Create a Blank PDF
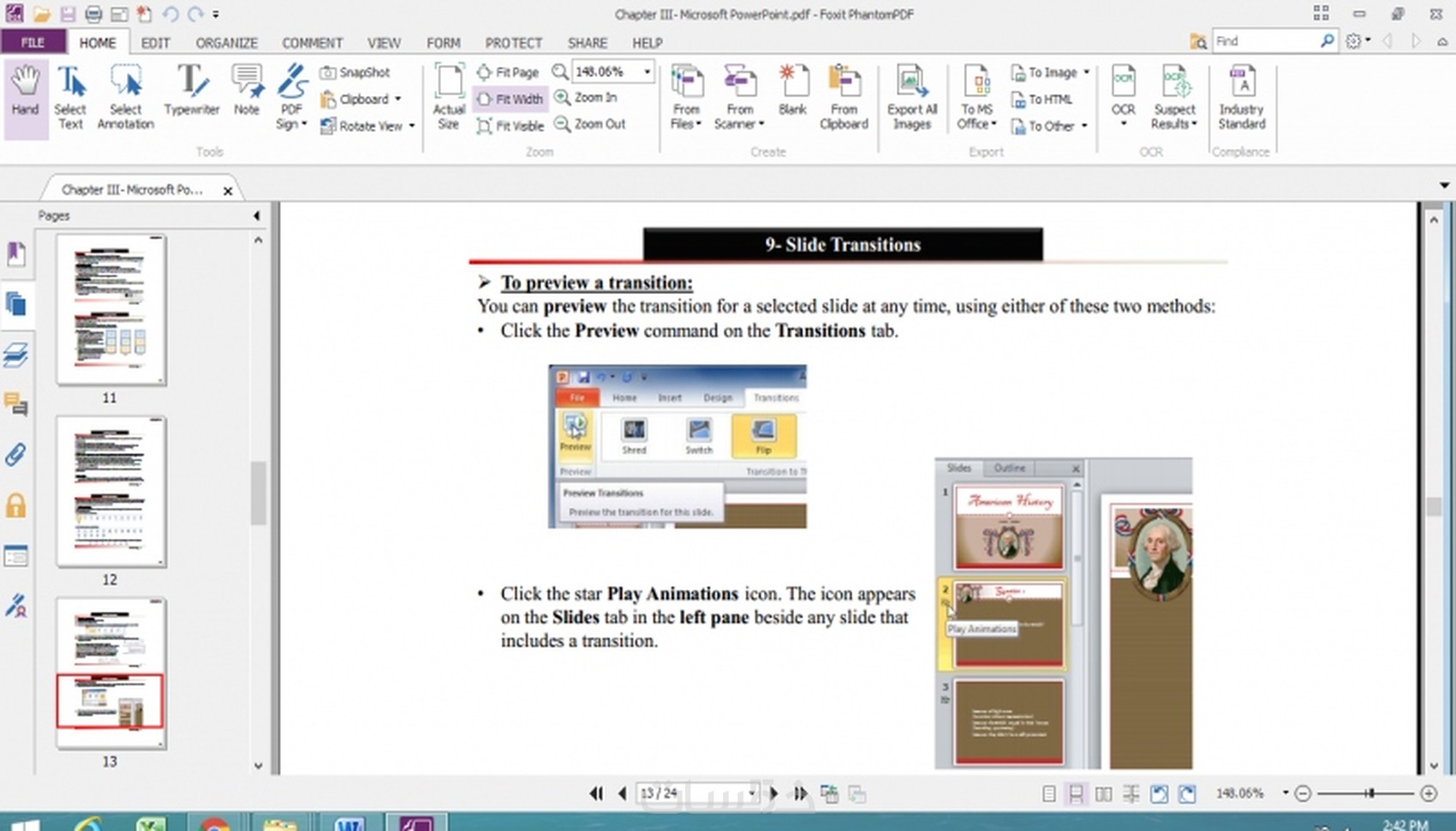The height and width of the screenshot is (831, 1456). pyautogui.click(x=793, y=90)
